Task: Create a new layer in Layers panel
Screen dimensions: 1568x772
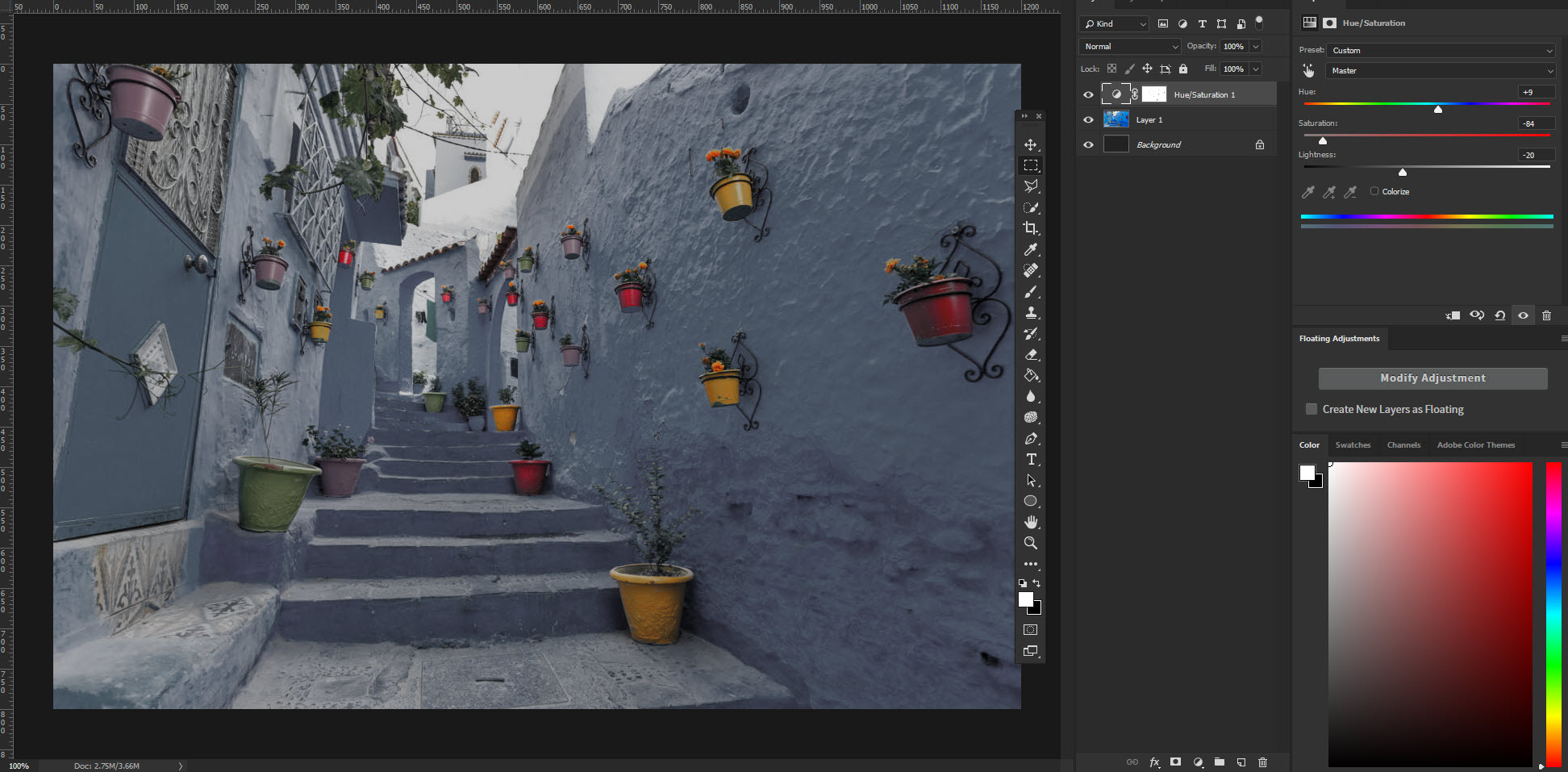Action: point(1241,762)
